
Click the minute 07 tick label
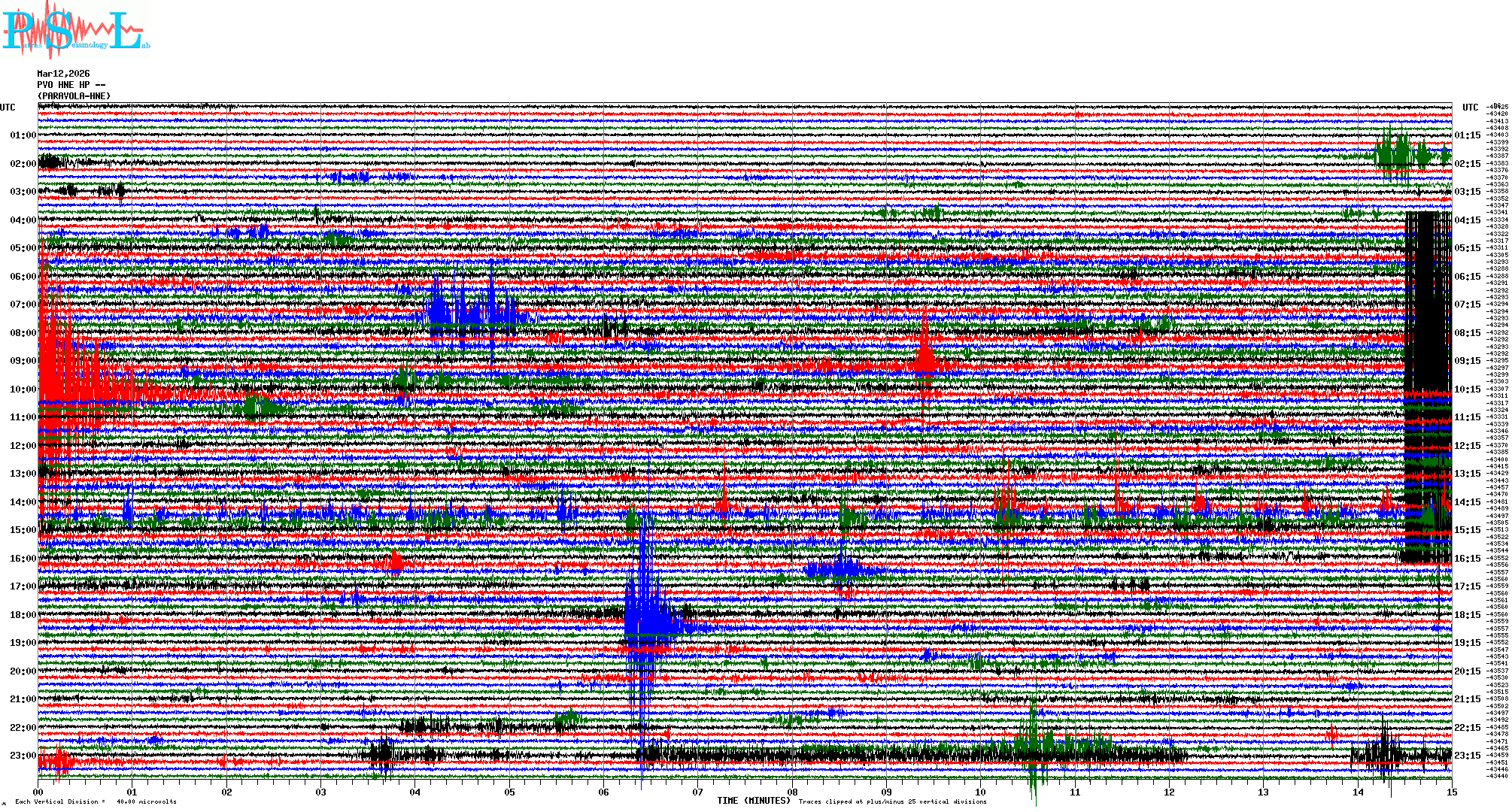(x=697, y=792)
